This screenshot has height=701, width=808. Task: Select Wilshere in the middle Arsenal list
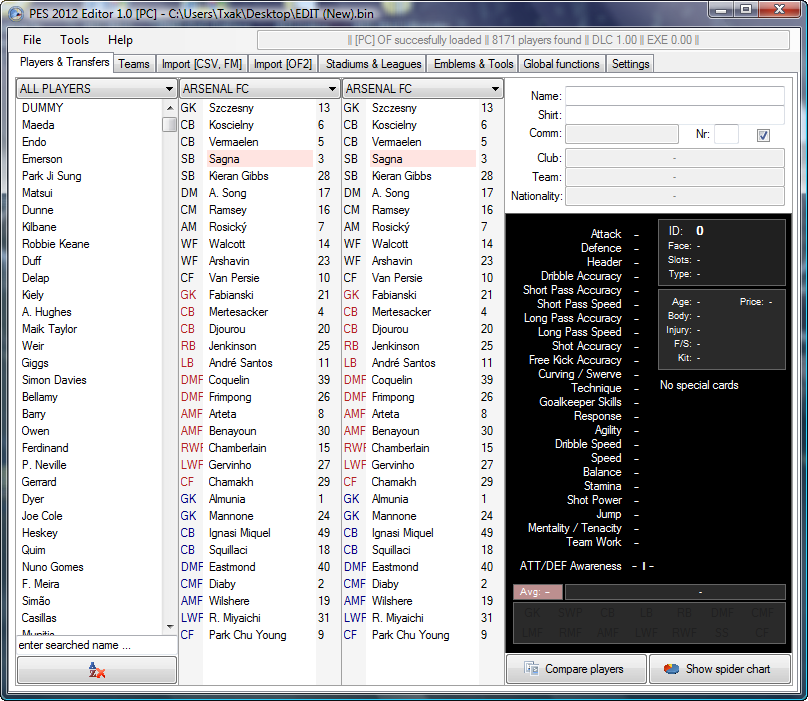(x=229, y=601)
